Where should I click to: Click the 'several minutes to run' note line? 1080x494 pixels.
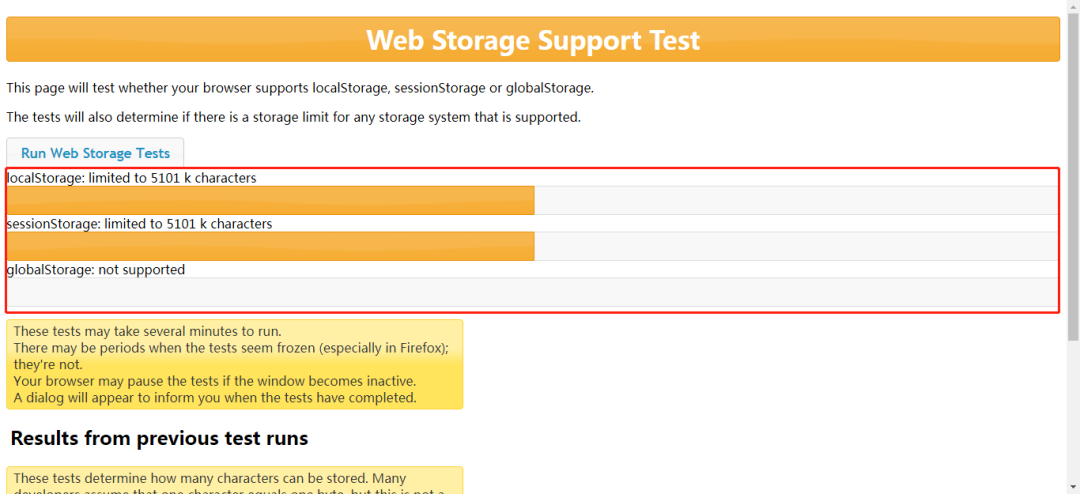[x=147, y=331]
